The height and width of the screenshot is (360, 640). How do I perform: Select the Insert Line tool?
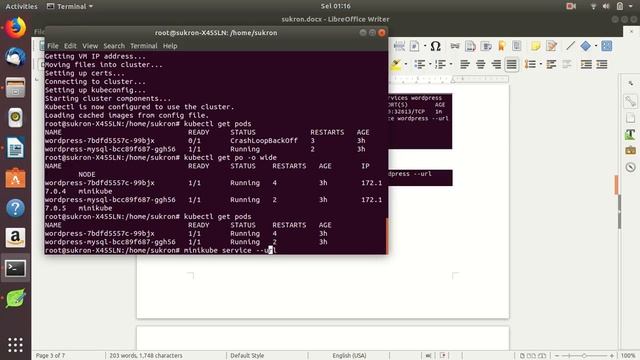pos(570,46)
